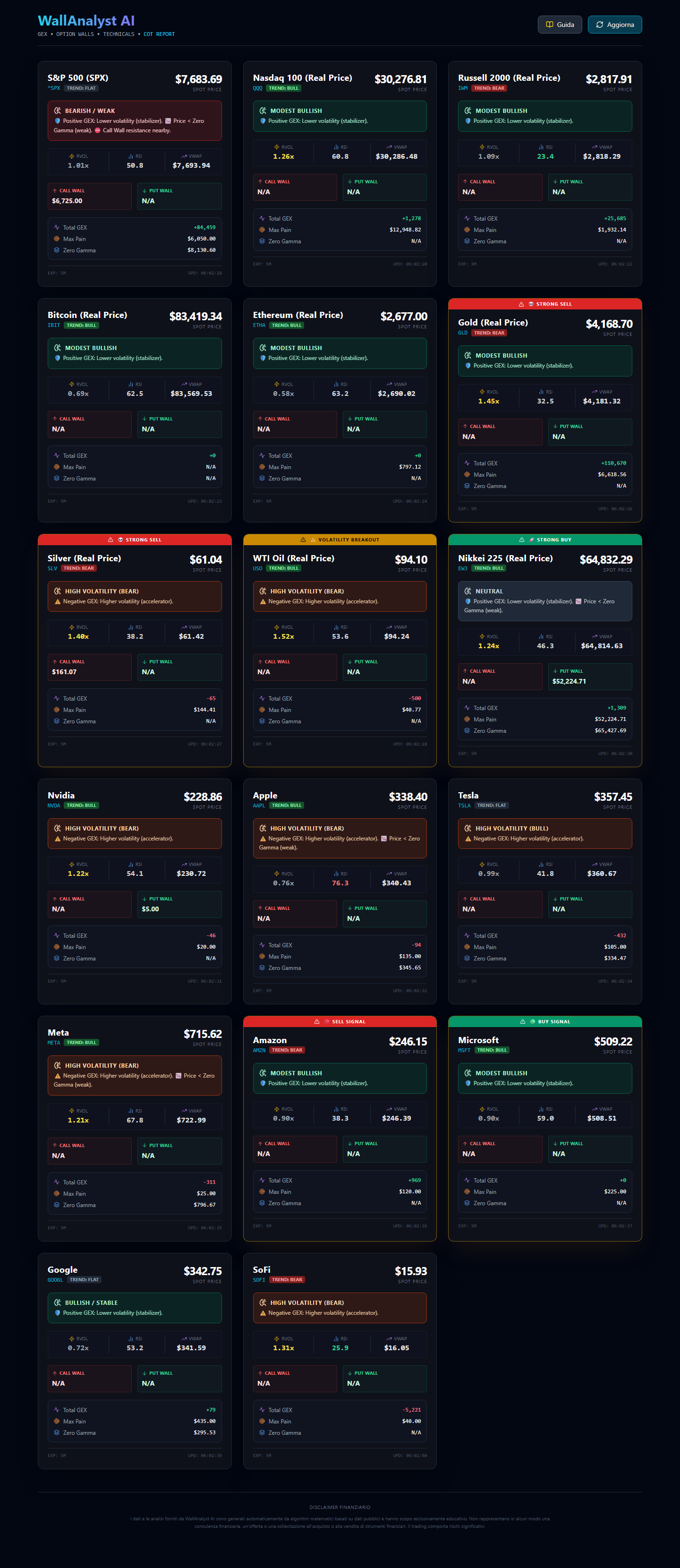Click the warning icon on Gold STRONG SELL banner
This screenshot has width=680, height=1568.
tap(521, 304)
